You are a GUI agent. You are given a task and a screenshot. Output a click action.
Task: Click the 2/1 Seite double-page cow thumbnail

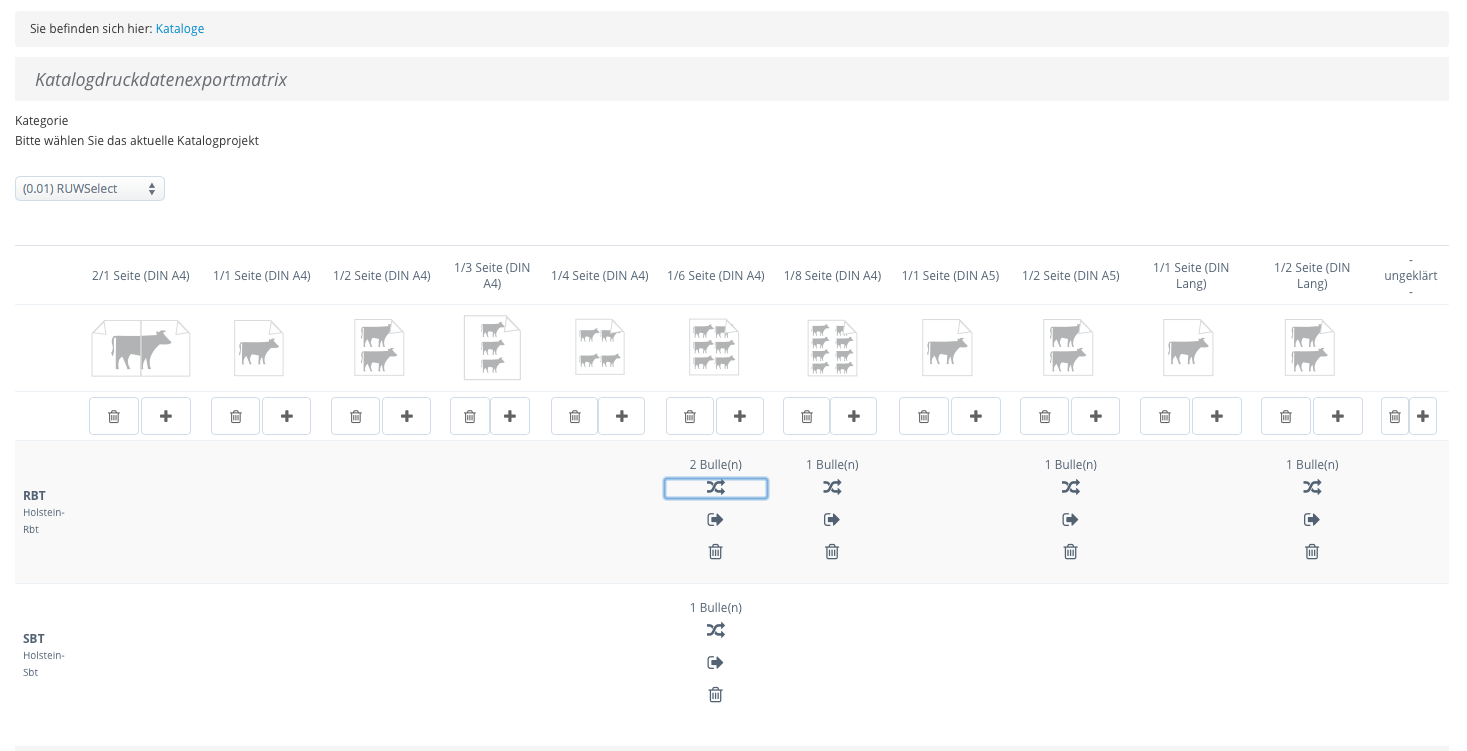pos(140,348)
